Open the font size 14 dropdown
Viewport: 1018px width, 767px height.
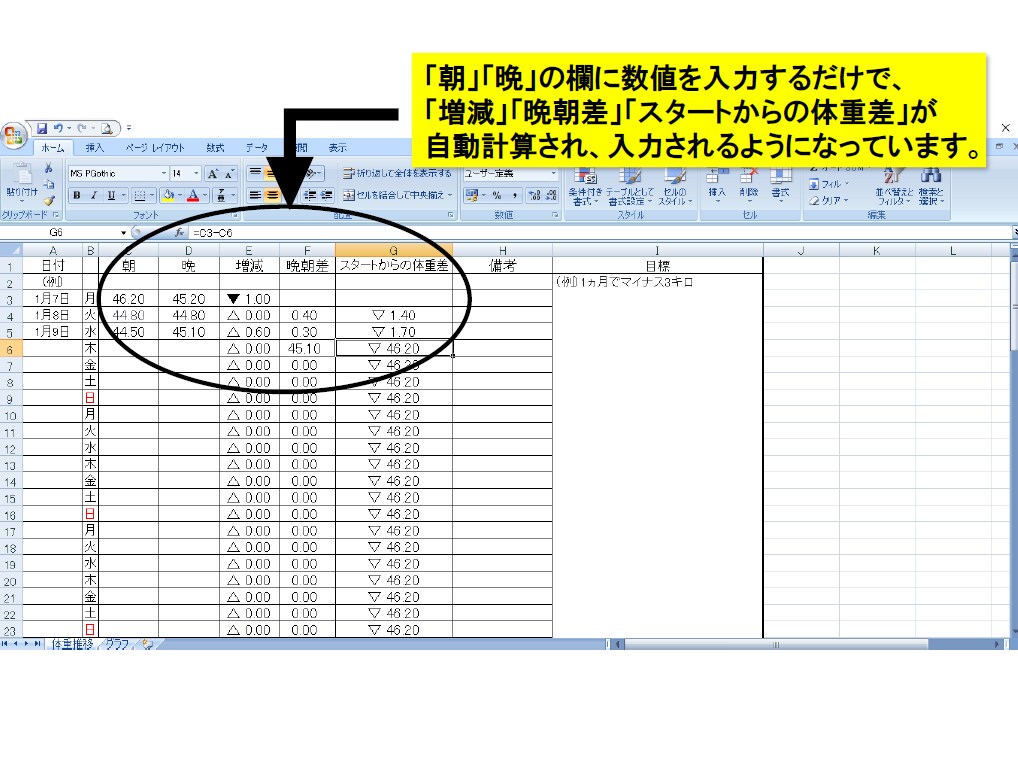tap(196, 173)
